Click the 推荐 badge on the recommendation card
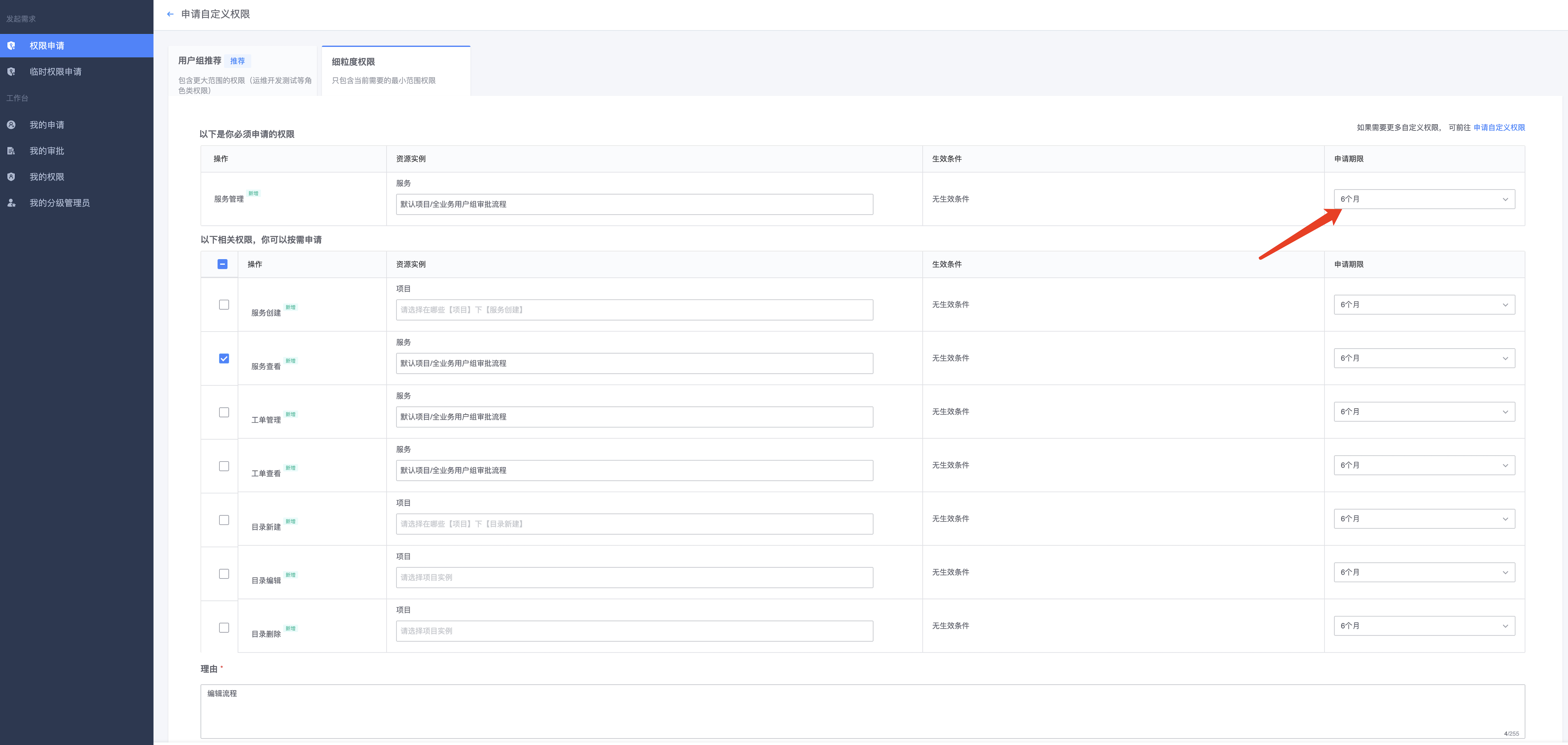The image size is (1568, 745). pyautogui.click(x=238, y=60)
